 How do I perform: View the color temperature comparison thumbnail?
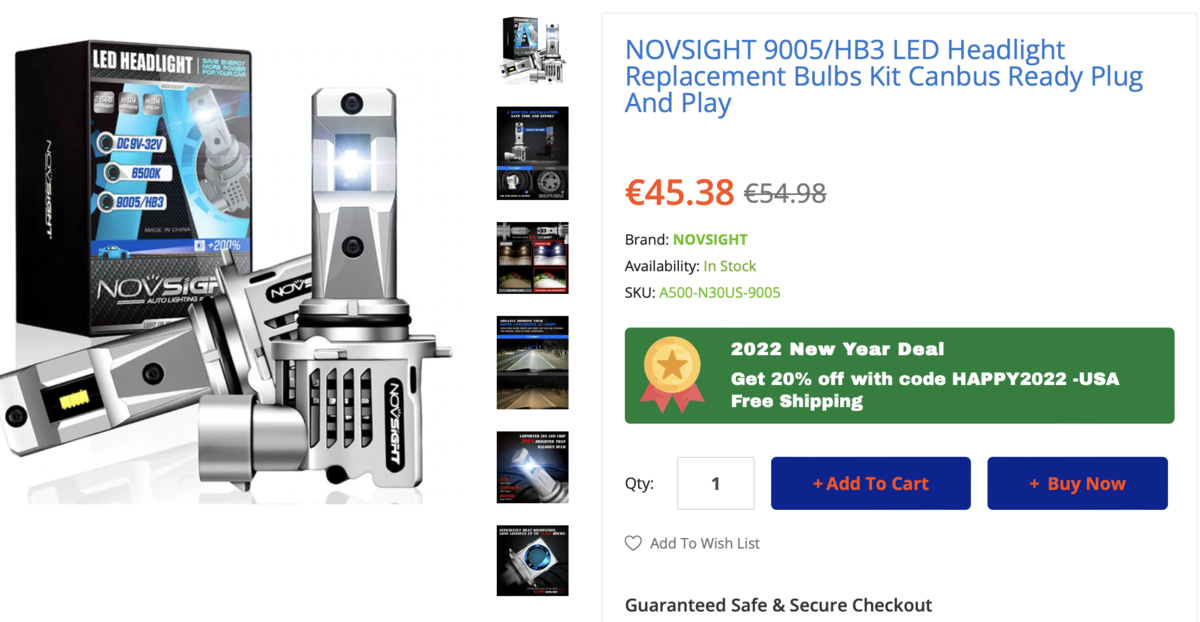[533, 258]
